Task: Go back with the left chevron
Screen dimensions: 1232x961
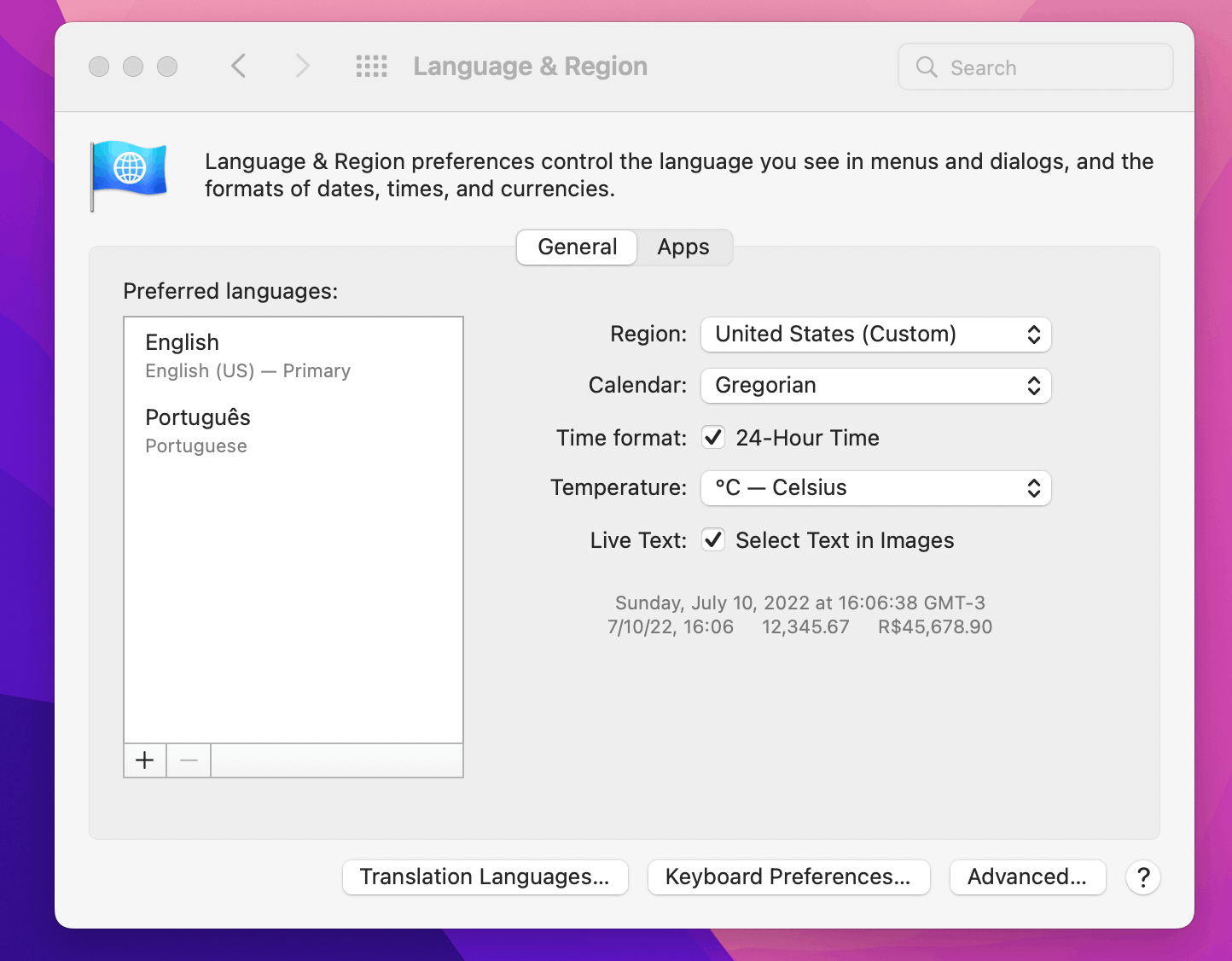Action: pyautogui.click(x=239, y=66)
